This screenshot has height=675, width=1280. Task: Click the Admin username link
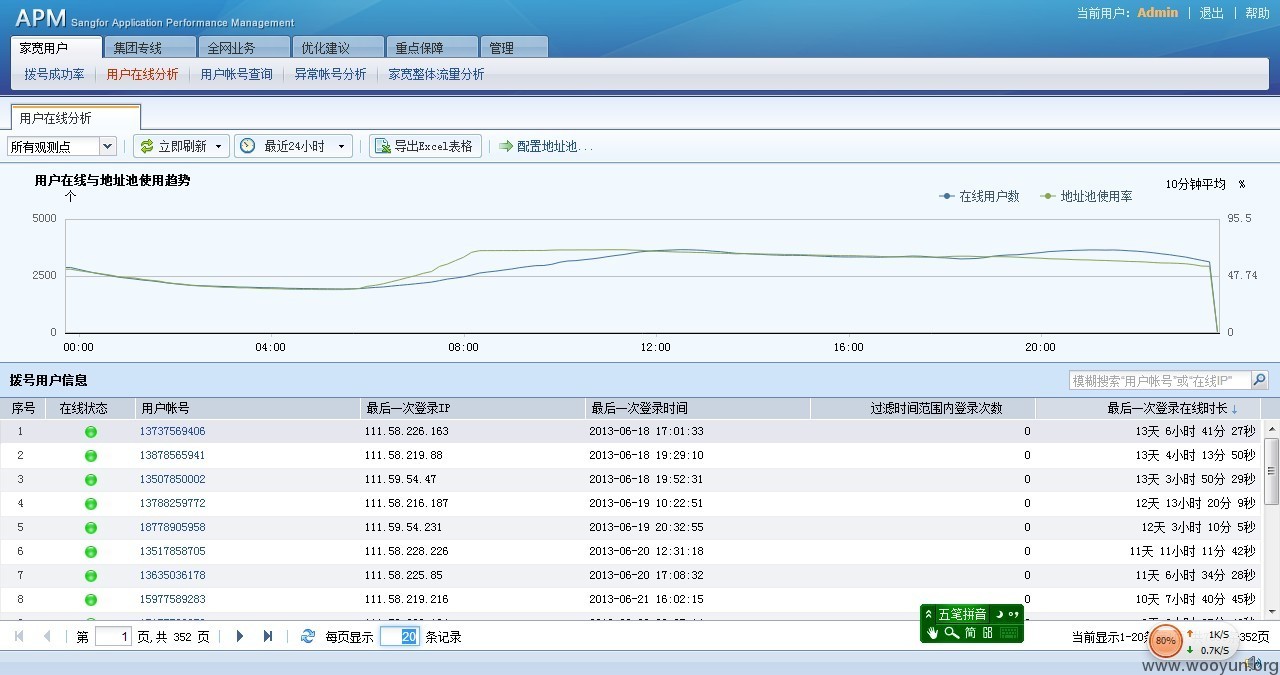[x=1158, y=13]
